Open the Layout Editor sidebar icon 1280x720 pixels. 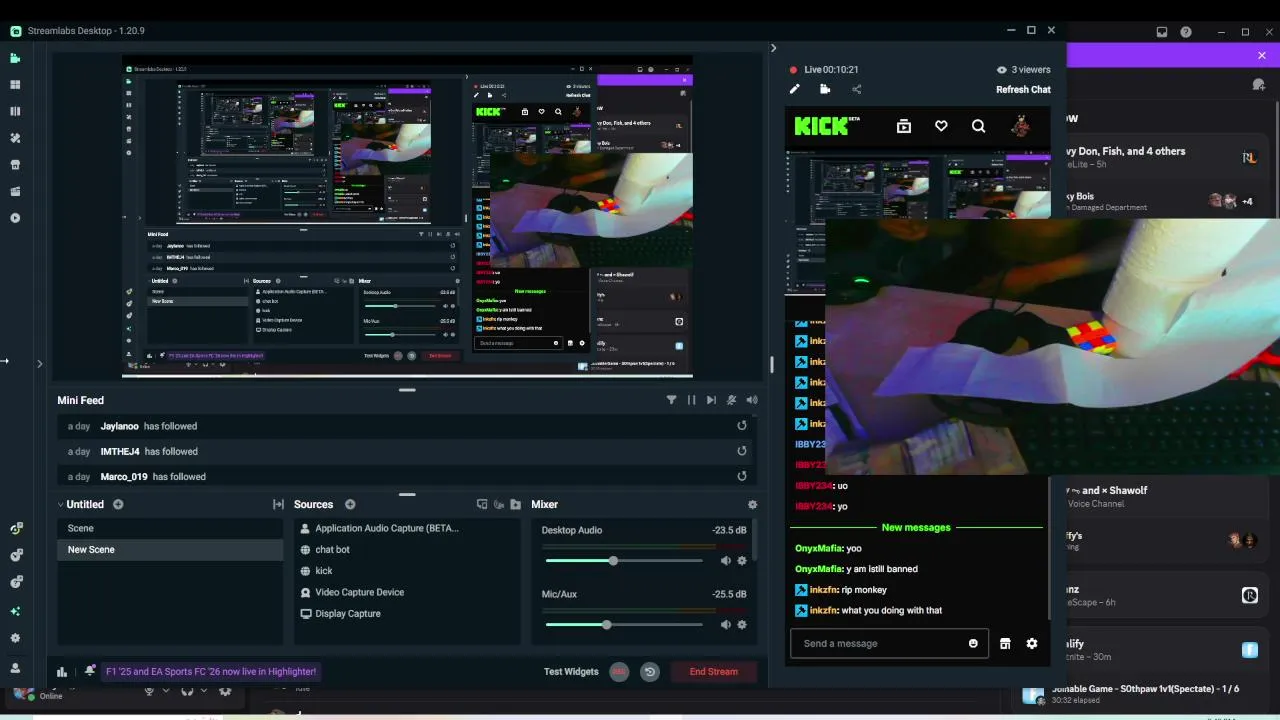tap(15, 111)
